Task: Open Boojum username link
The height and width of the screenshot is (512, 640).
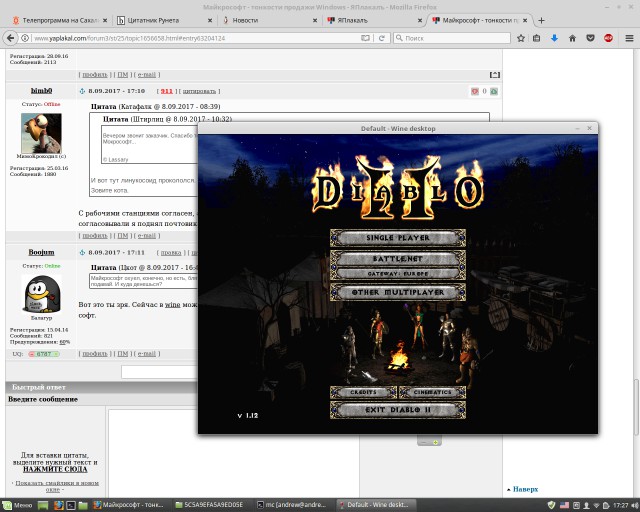Action: click(x=41, y=252)
